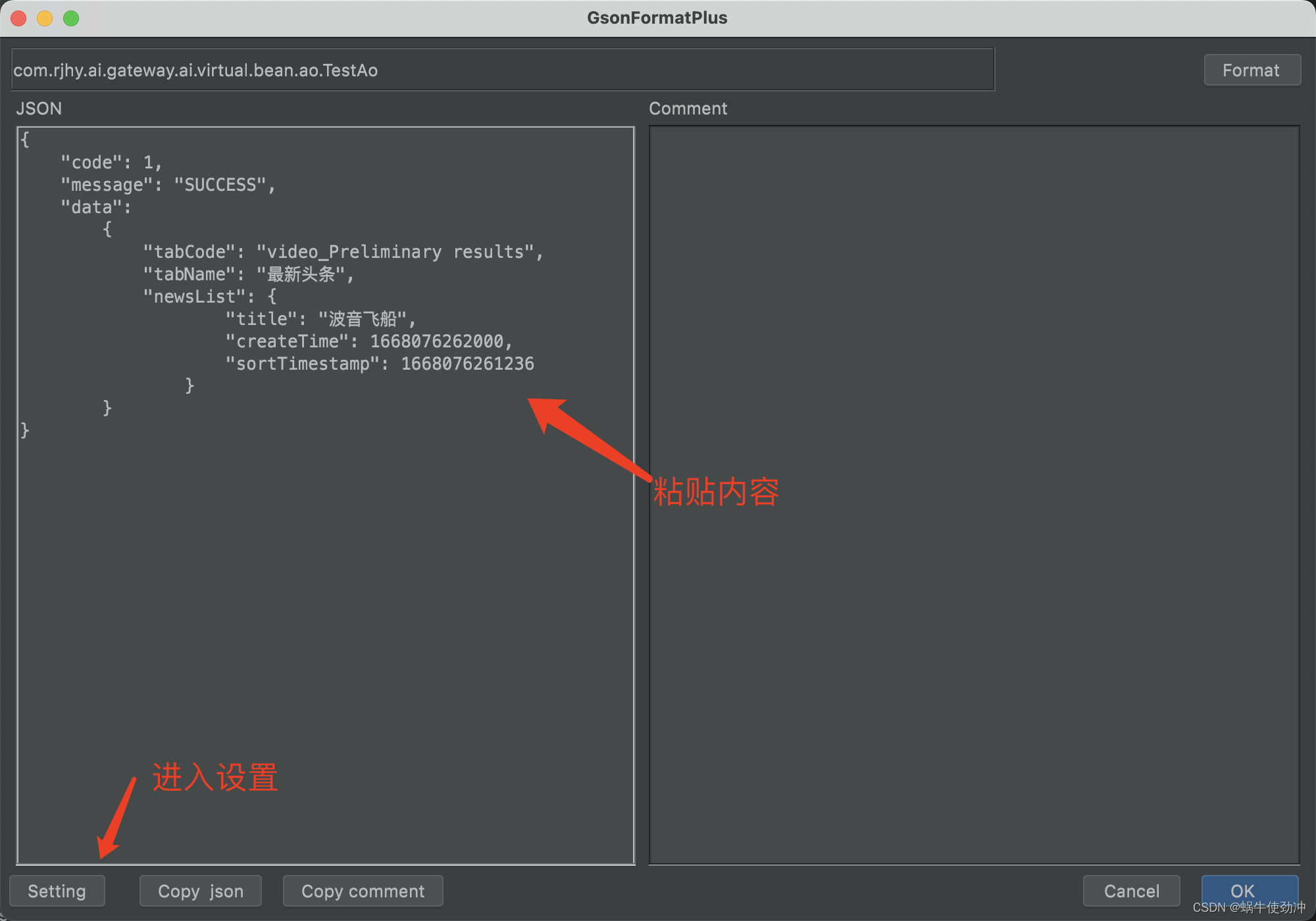Image resolution: width=1316 pixels, height=921 pixels.
Task: Click the "createTime" value 1668076262000
Action: coord(436,341)
